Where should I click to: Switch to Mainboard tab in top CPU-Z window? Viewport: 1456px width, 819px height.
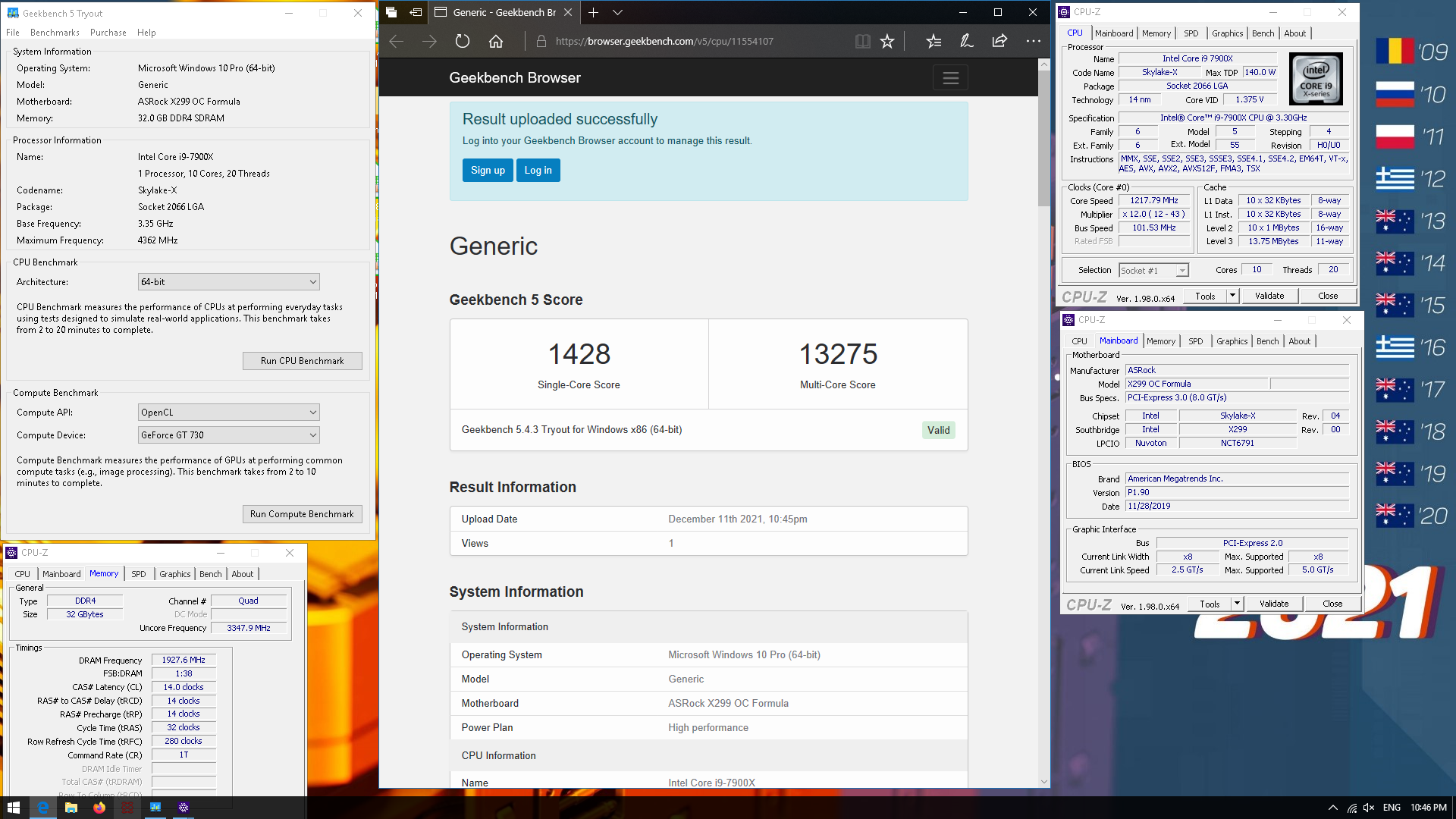(x=1114, y=33)
